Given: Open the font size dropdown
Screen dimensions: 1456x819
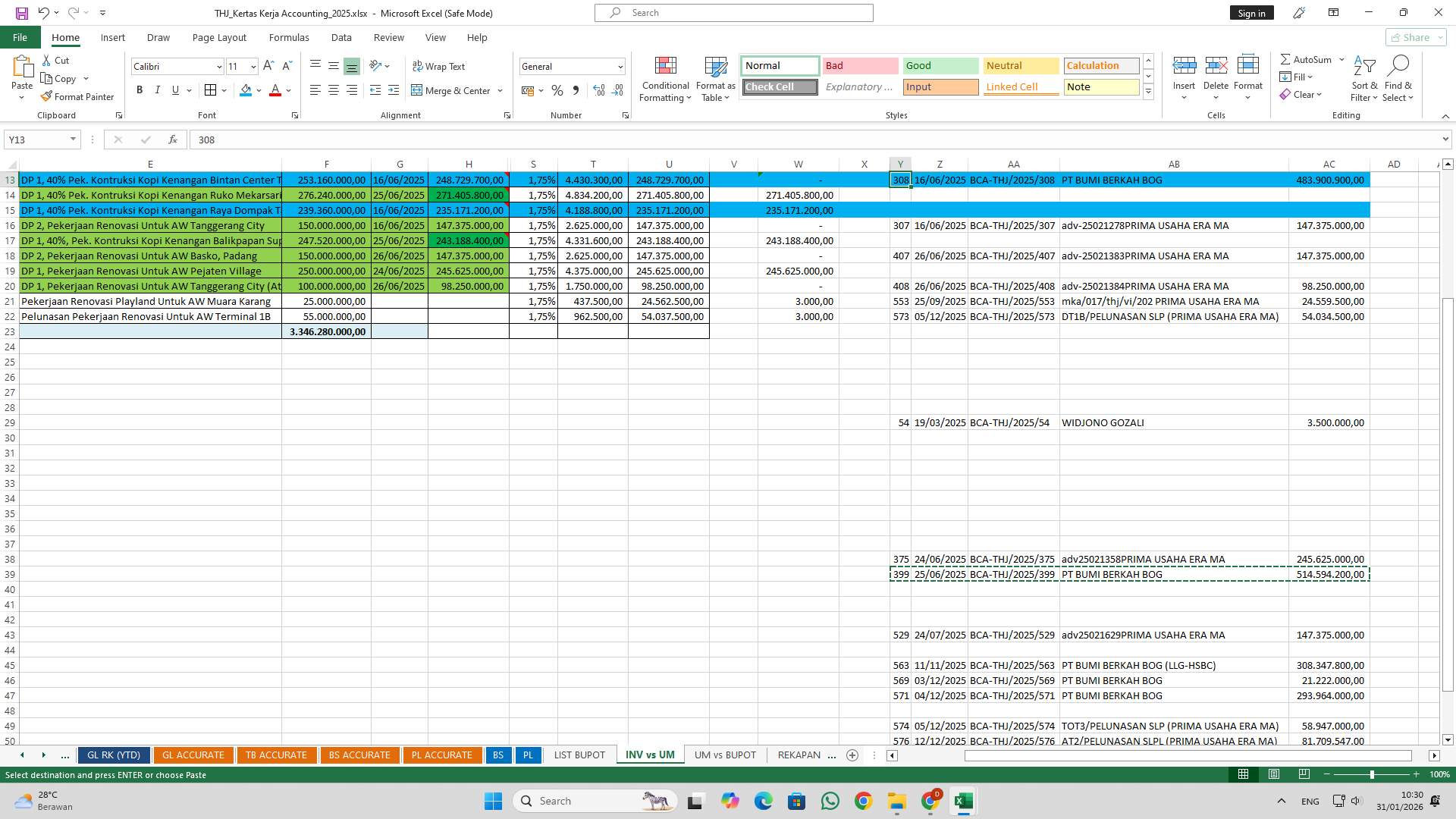Looking at the screenshot, I should [252, 66].
